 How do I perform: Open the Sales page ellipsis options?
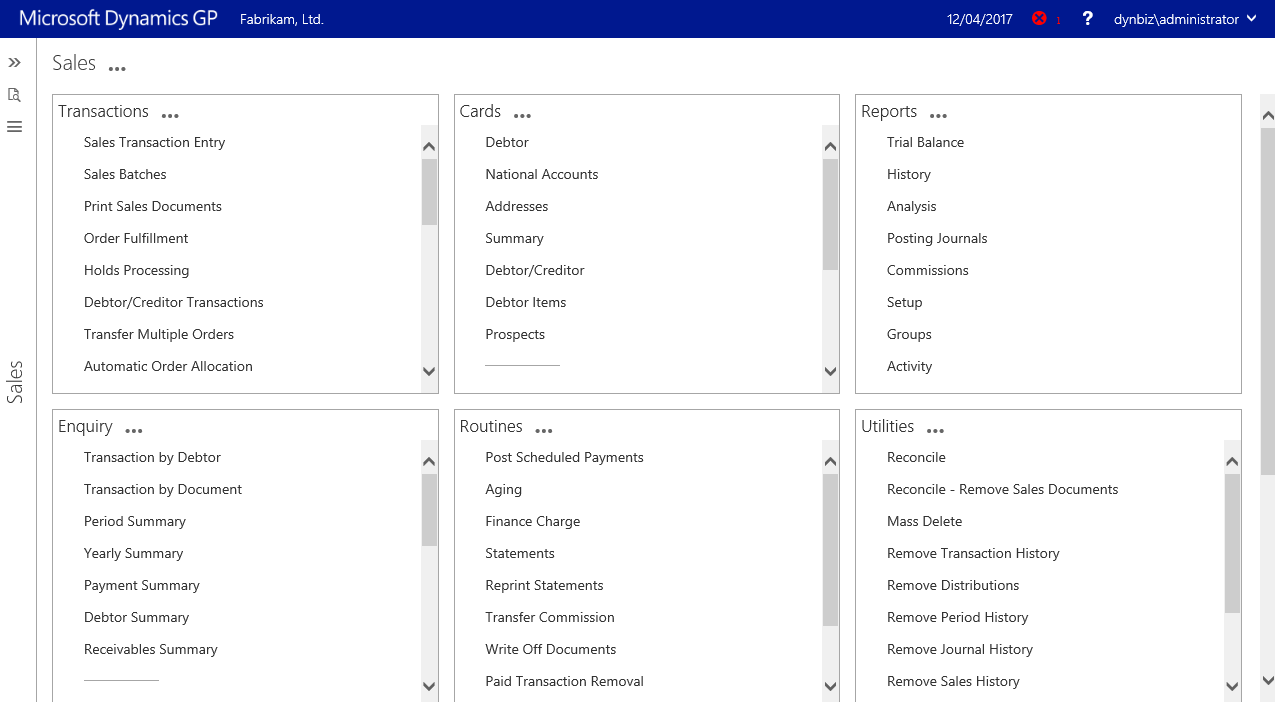click(117, 69)
